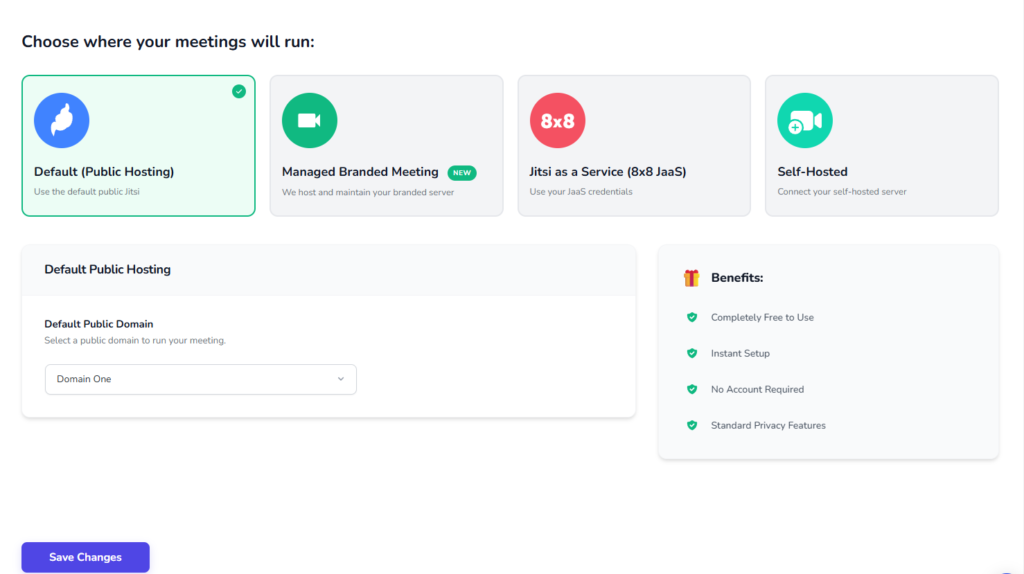
Task: Click 'Standard Privacy Features' text
Action: (768, 425)
